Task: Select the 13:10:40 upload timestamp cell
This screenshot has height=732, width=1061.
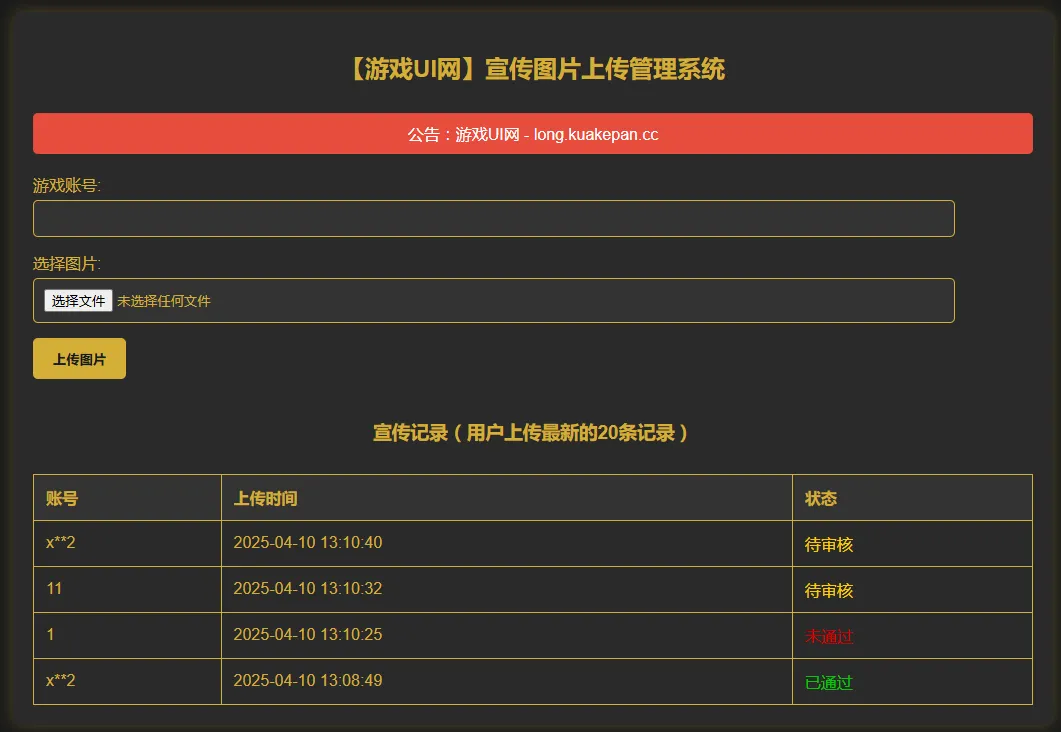Action: point(307,543)
